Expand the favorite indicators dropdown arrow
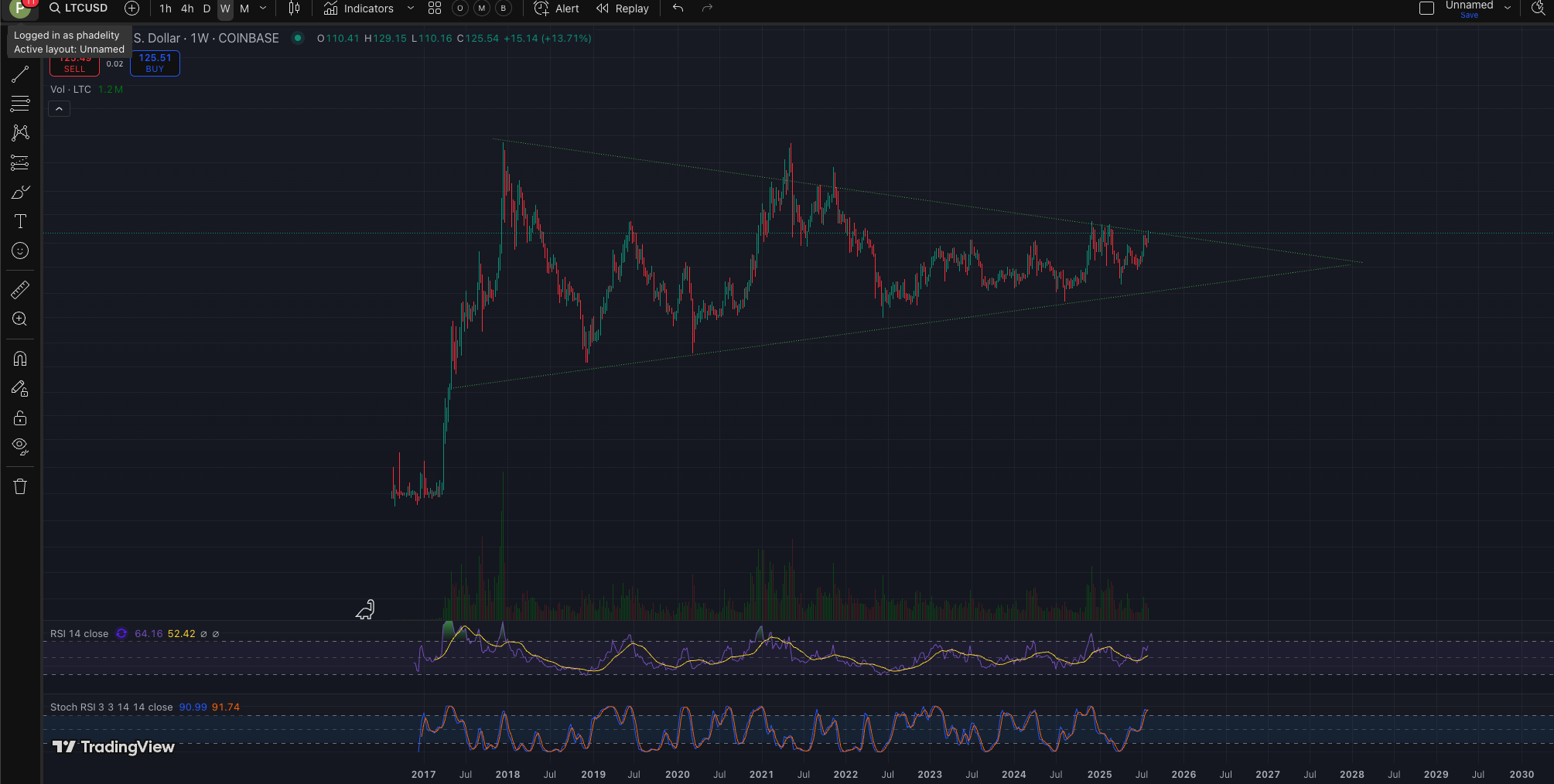1554x784 pixels. (x=411, y=9)
